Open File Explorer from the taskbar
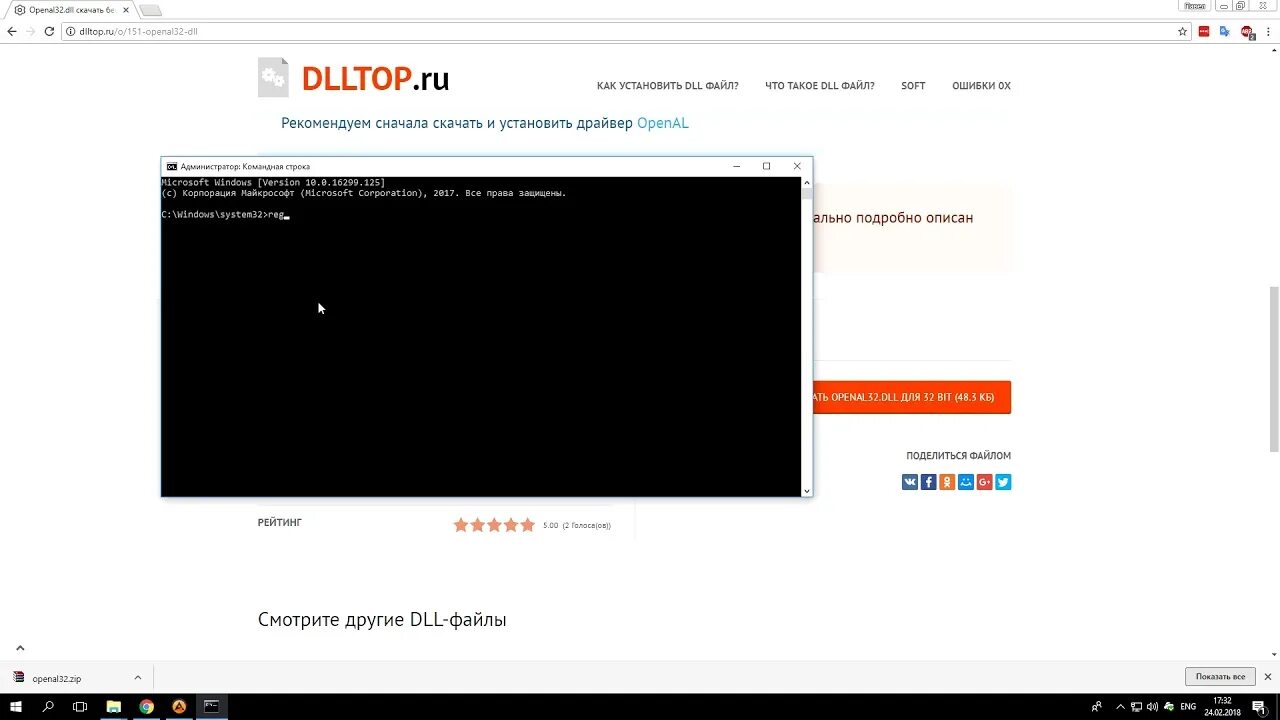The image size is (1280, 720). click(x=113, y=706)
